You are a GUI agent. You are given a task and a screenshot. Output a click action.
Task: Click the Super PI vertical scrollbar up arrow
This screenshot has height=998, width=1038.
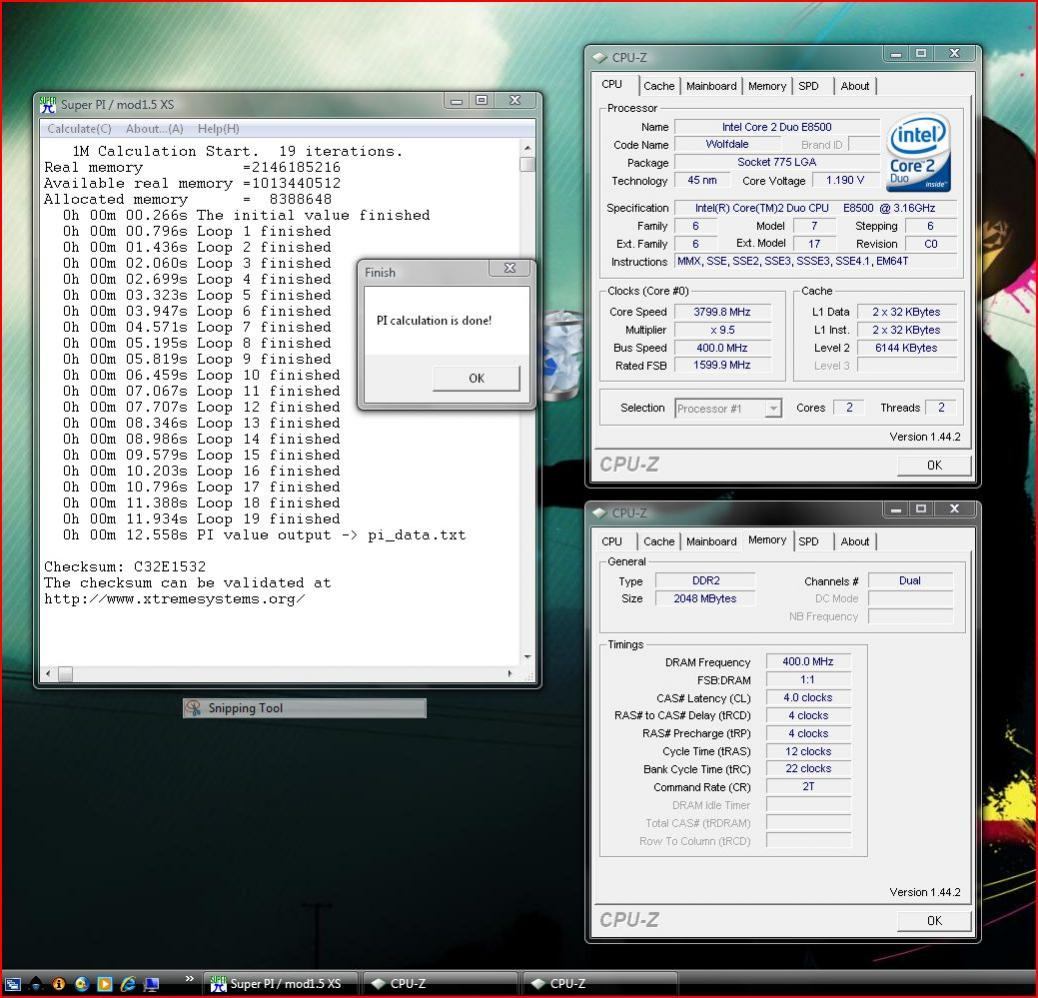[x=527, y=148]
